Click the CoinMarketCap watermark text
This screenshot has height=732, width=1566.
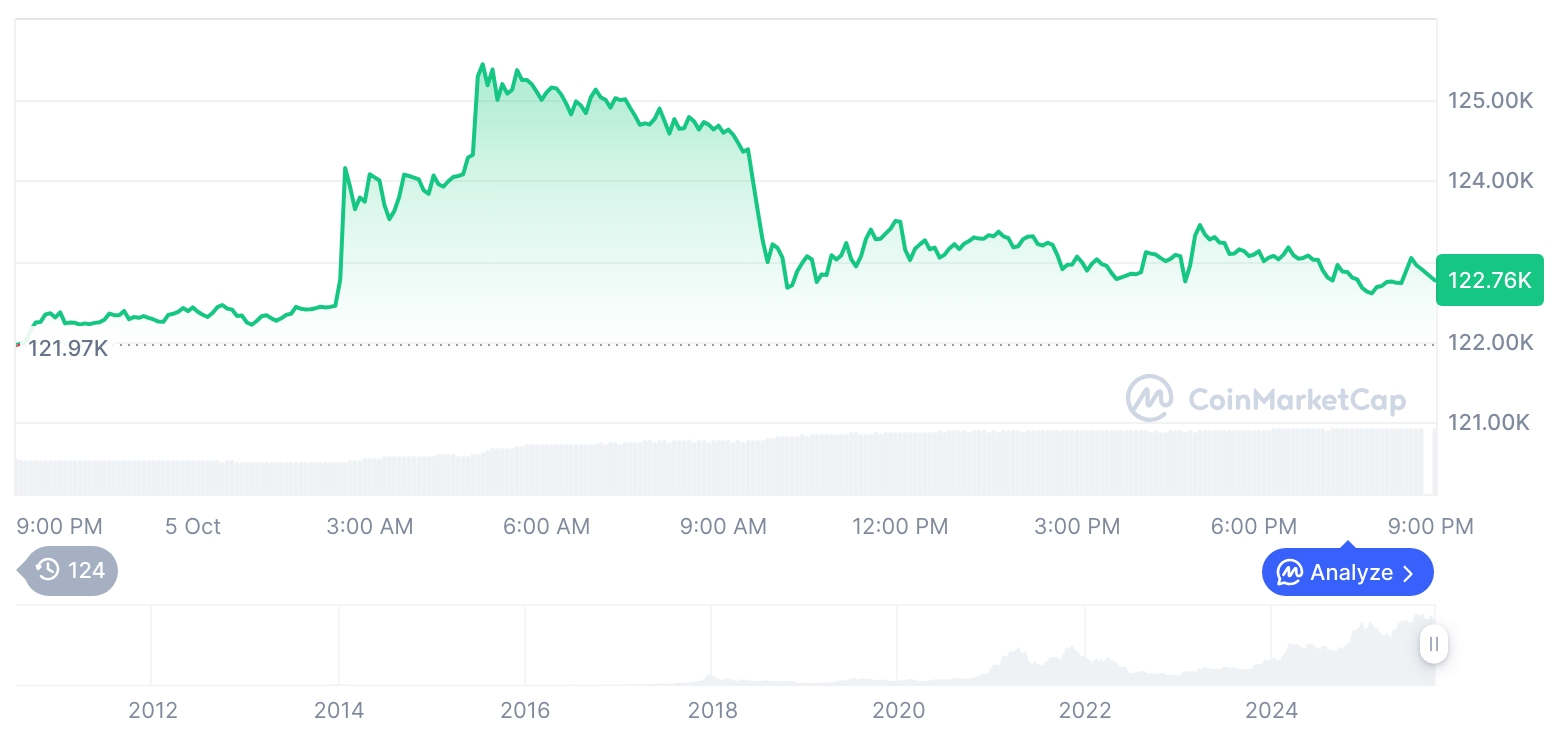click(1296, 400)
